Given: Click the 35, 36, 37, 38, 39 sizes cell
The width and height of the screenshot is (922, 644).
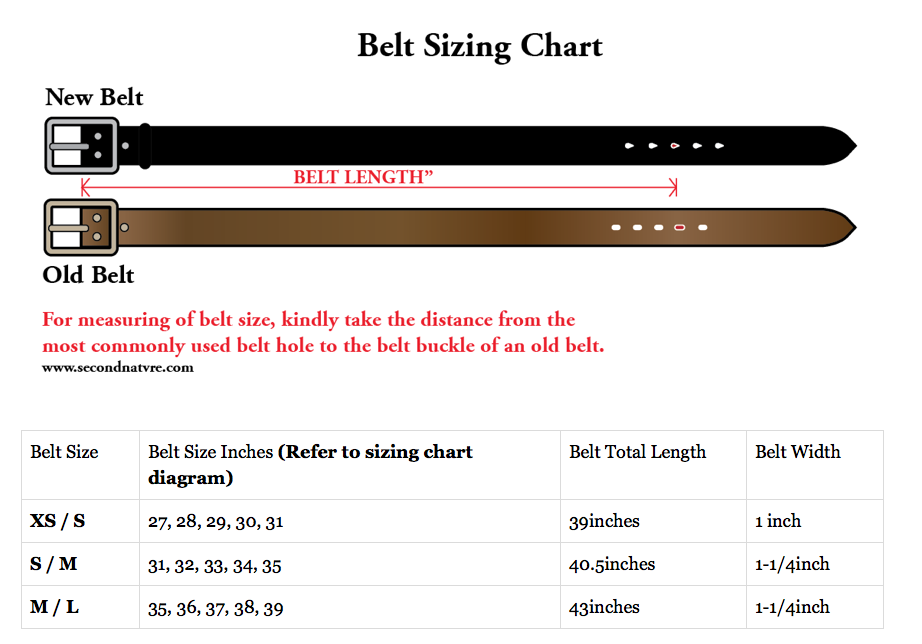Looking at the screenshot, I should click(x=215, y=608).
